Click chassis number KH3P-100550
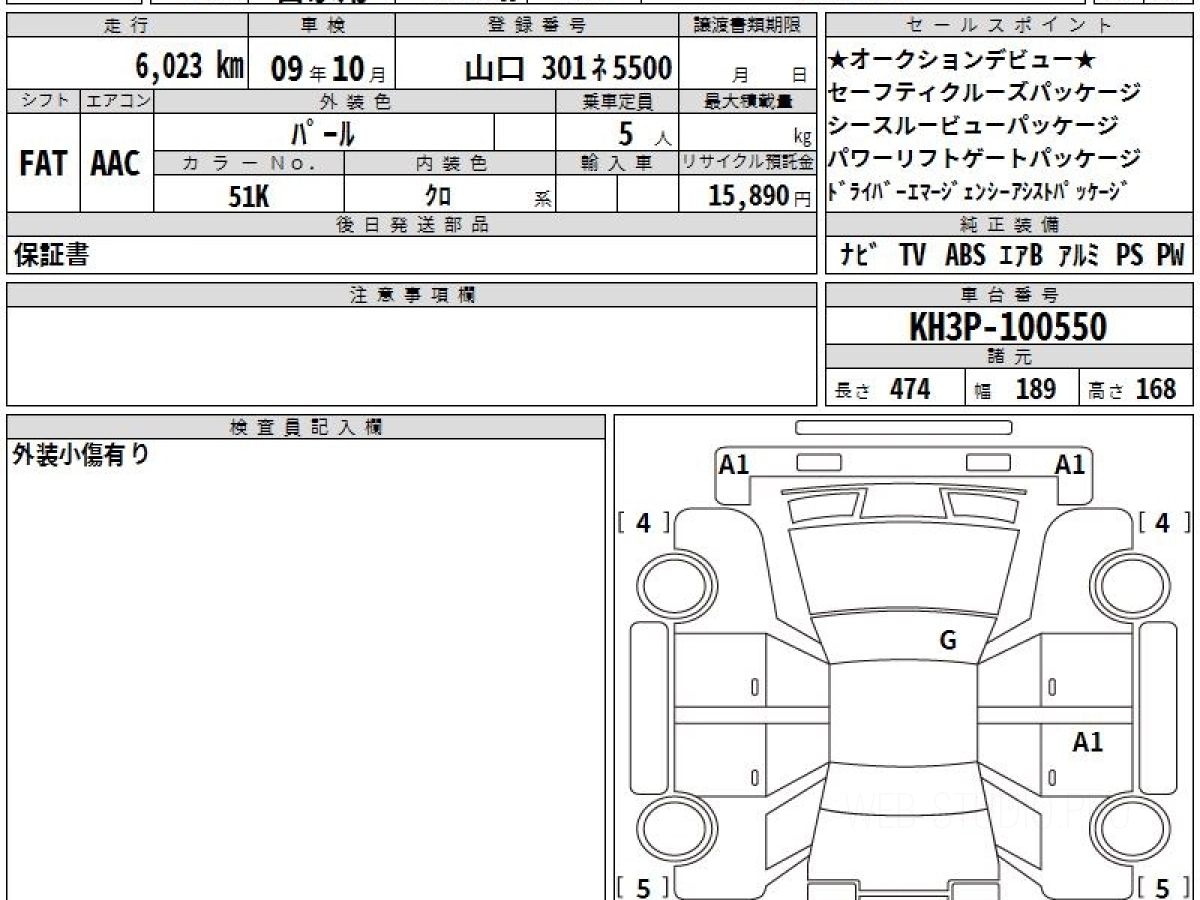 pos(1008,326)
